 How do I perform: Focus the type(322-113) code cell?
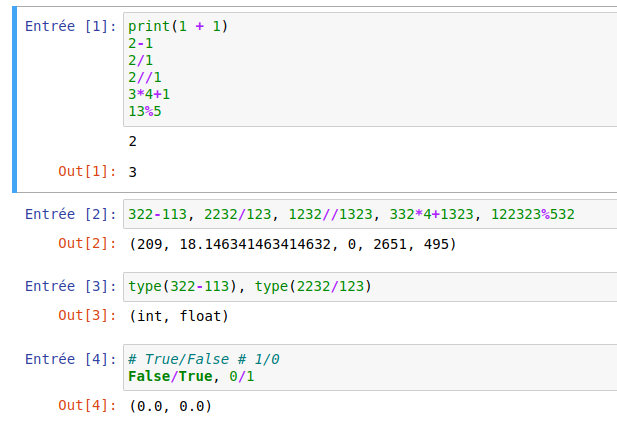(249, 287)
